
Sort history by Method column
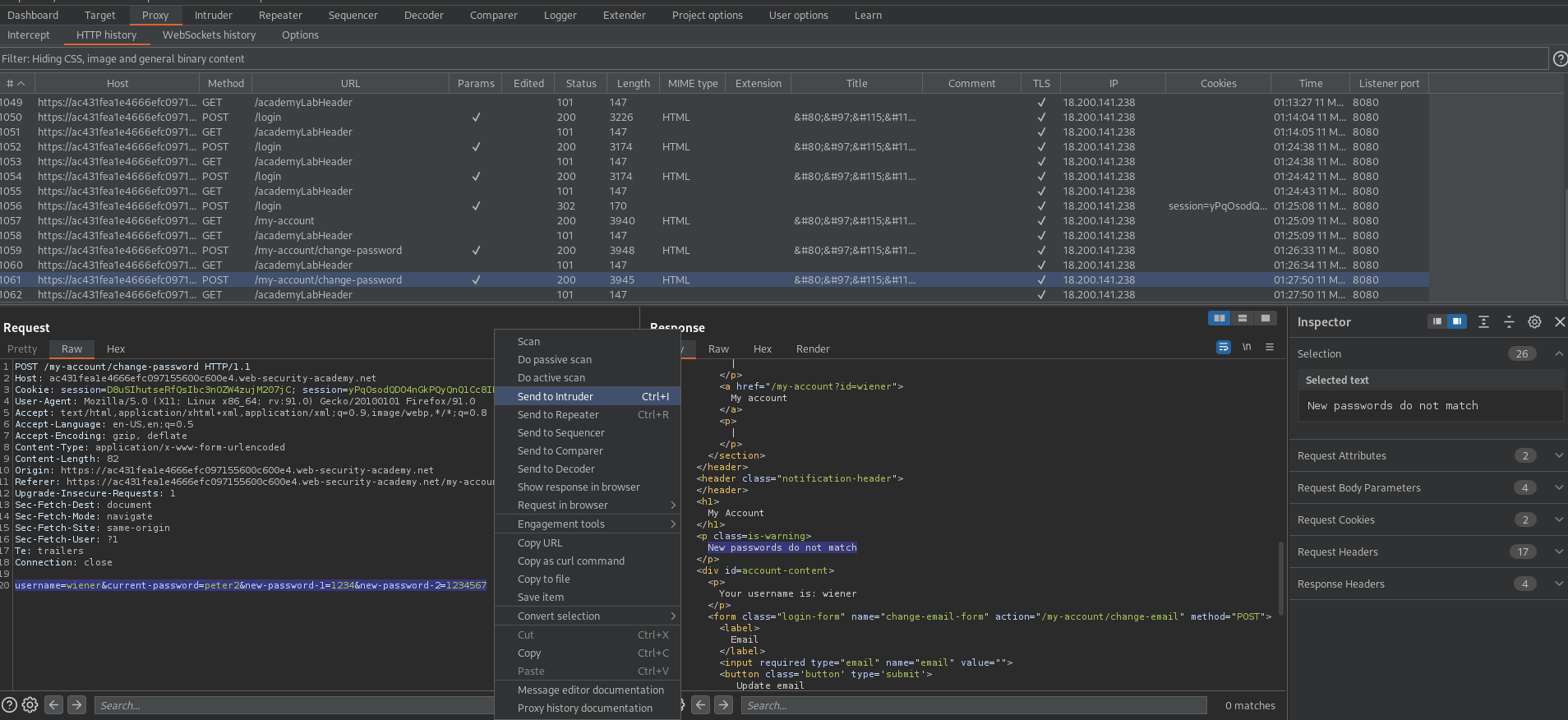(226, 83)
